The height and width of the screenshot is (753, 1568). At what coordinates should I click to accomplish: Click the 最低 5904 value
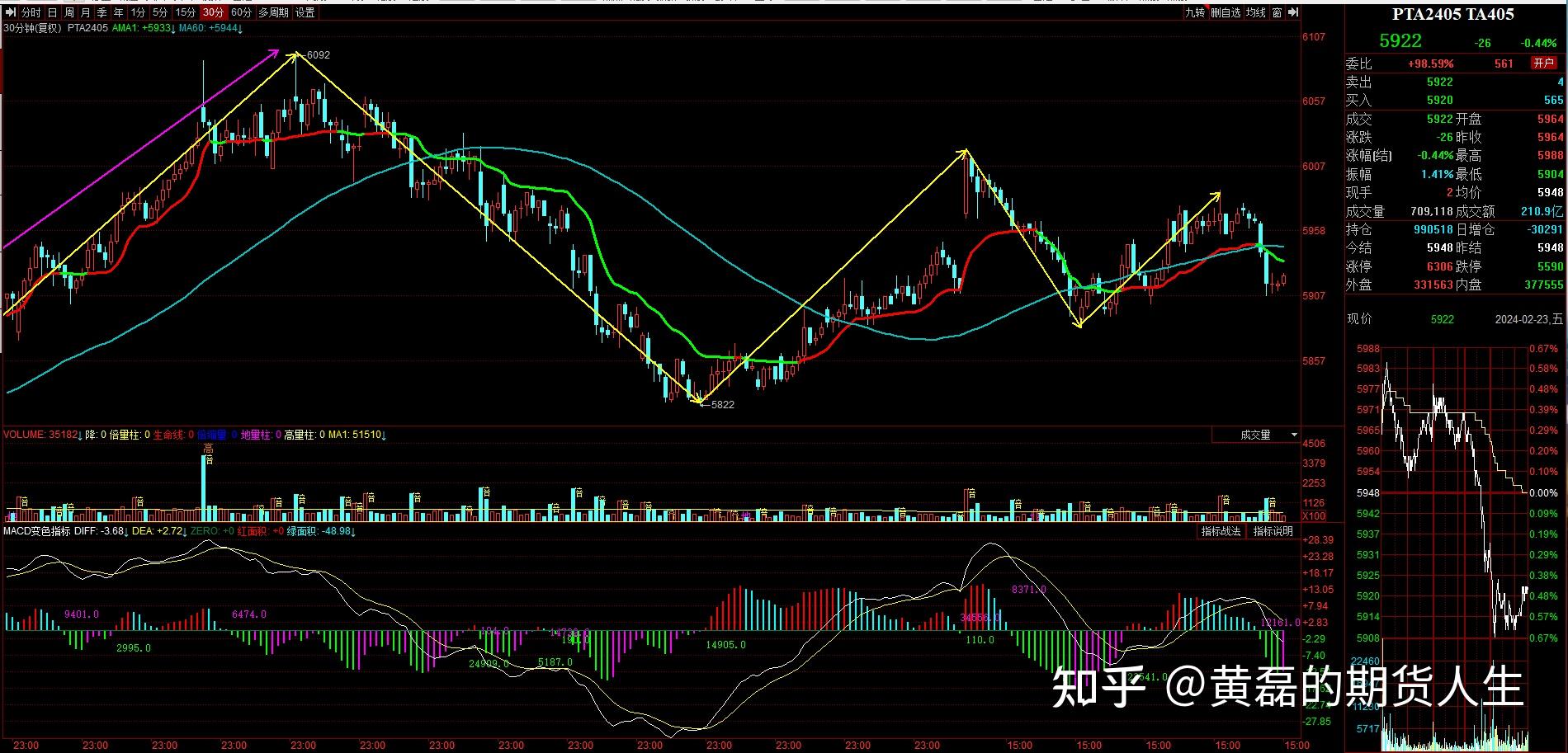[x=1551, y=175]
